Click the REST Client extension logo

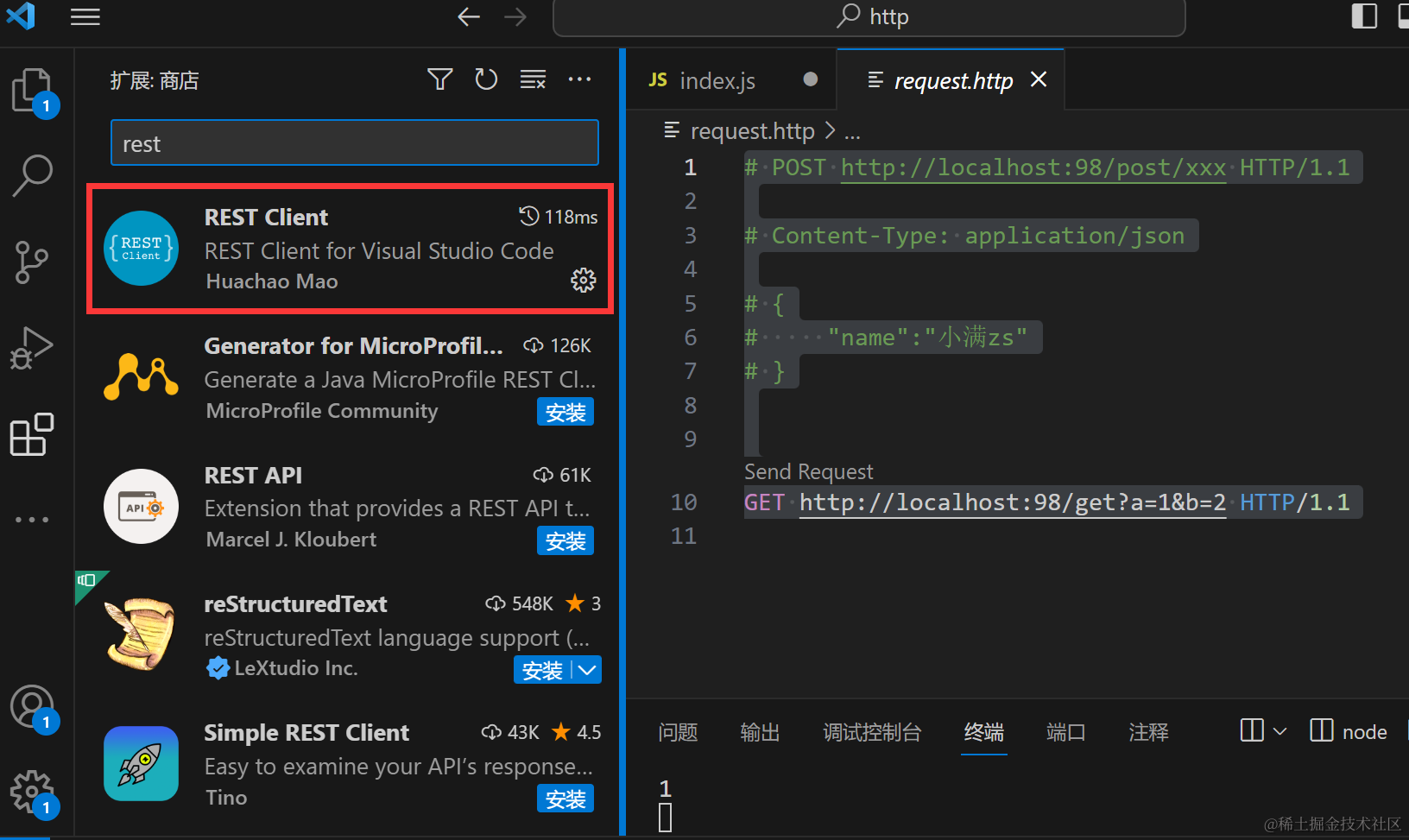click(142, 249)
